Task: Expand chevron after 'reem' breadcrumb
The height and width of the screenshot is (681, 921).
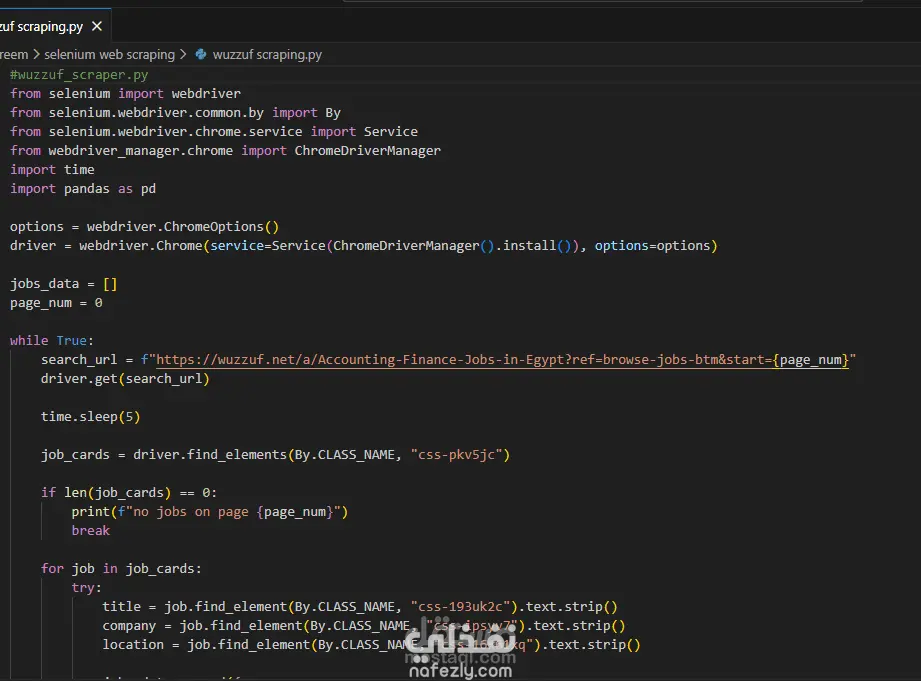Action: point(36,55)
